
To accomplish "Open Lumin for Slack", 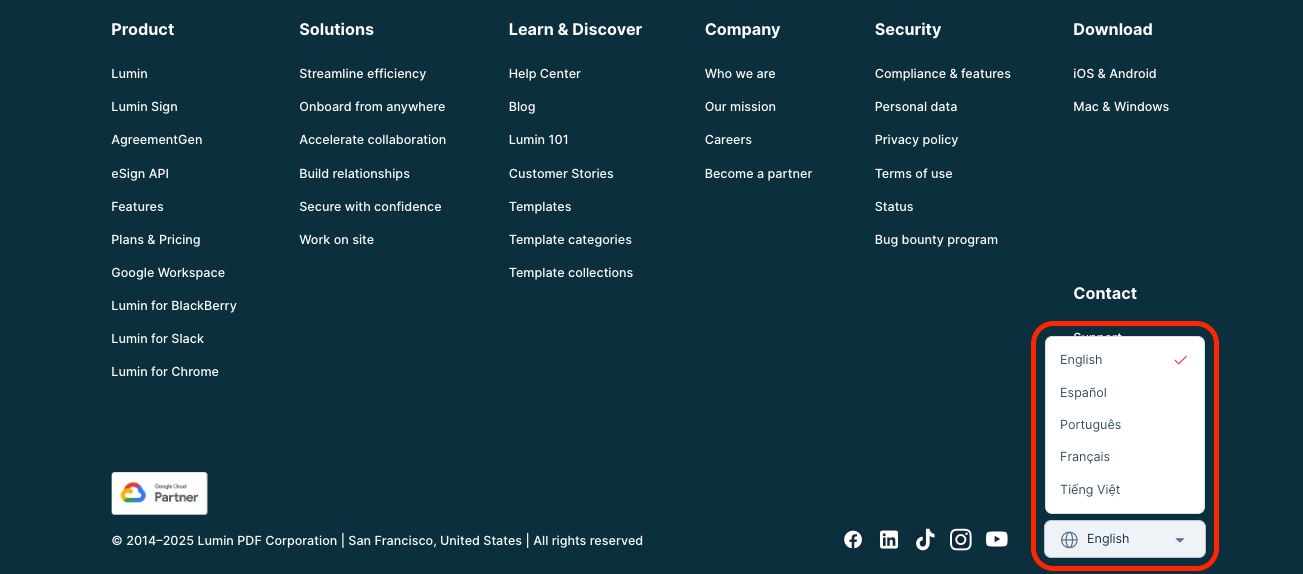I will coord(158,339).
